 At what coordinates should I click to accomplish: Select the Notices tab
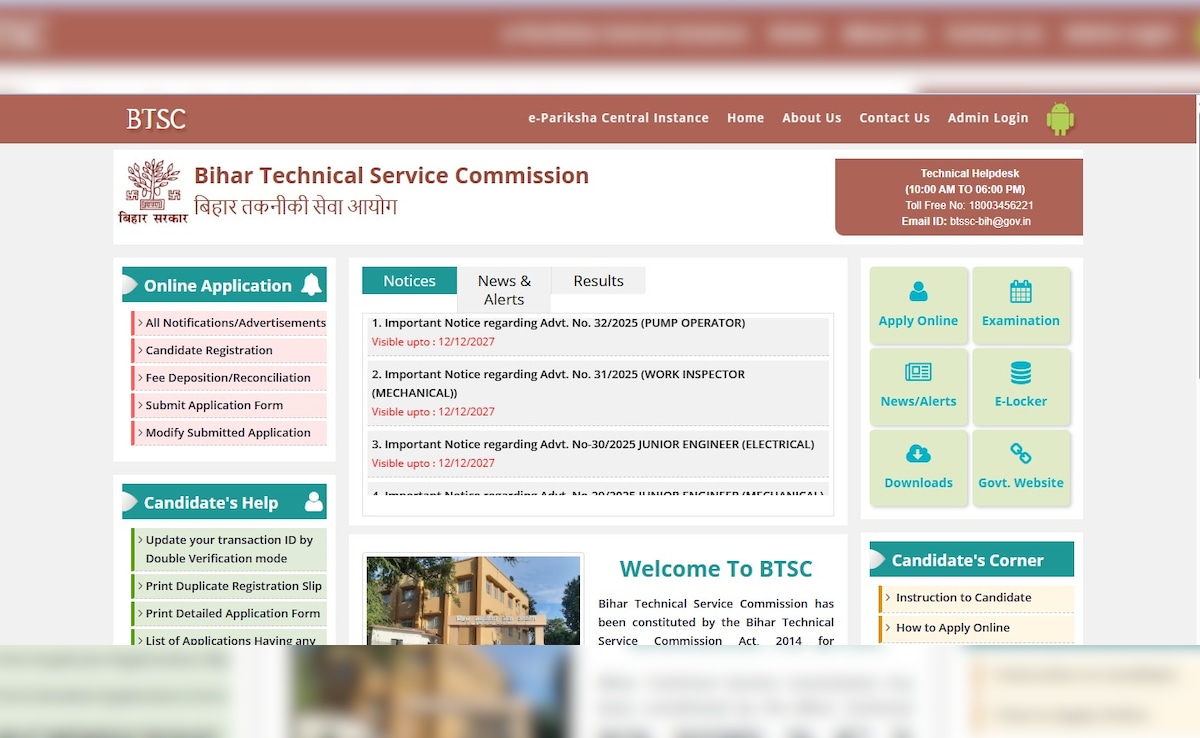pos(409,281)
